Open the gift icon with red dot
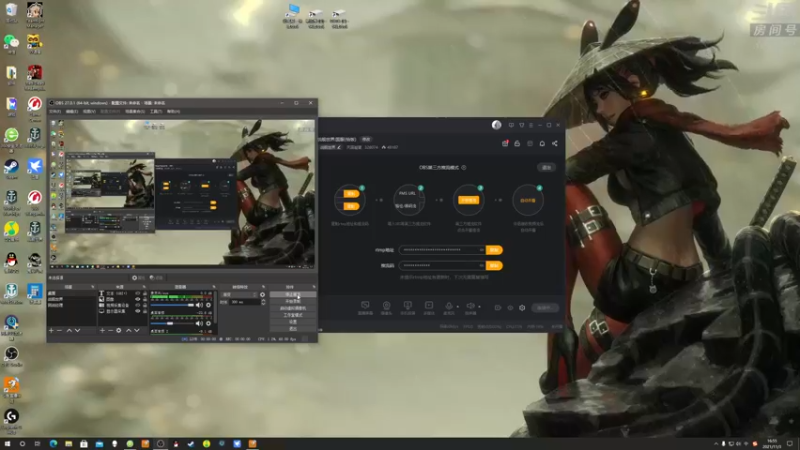Screen dimensions: 800x450 click(505, 143)
